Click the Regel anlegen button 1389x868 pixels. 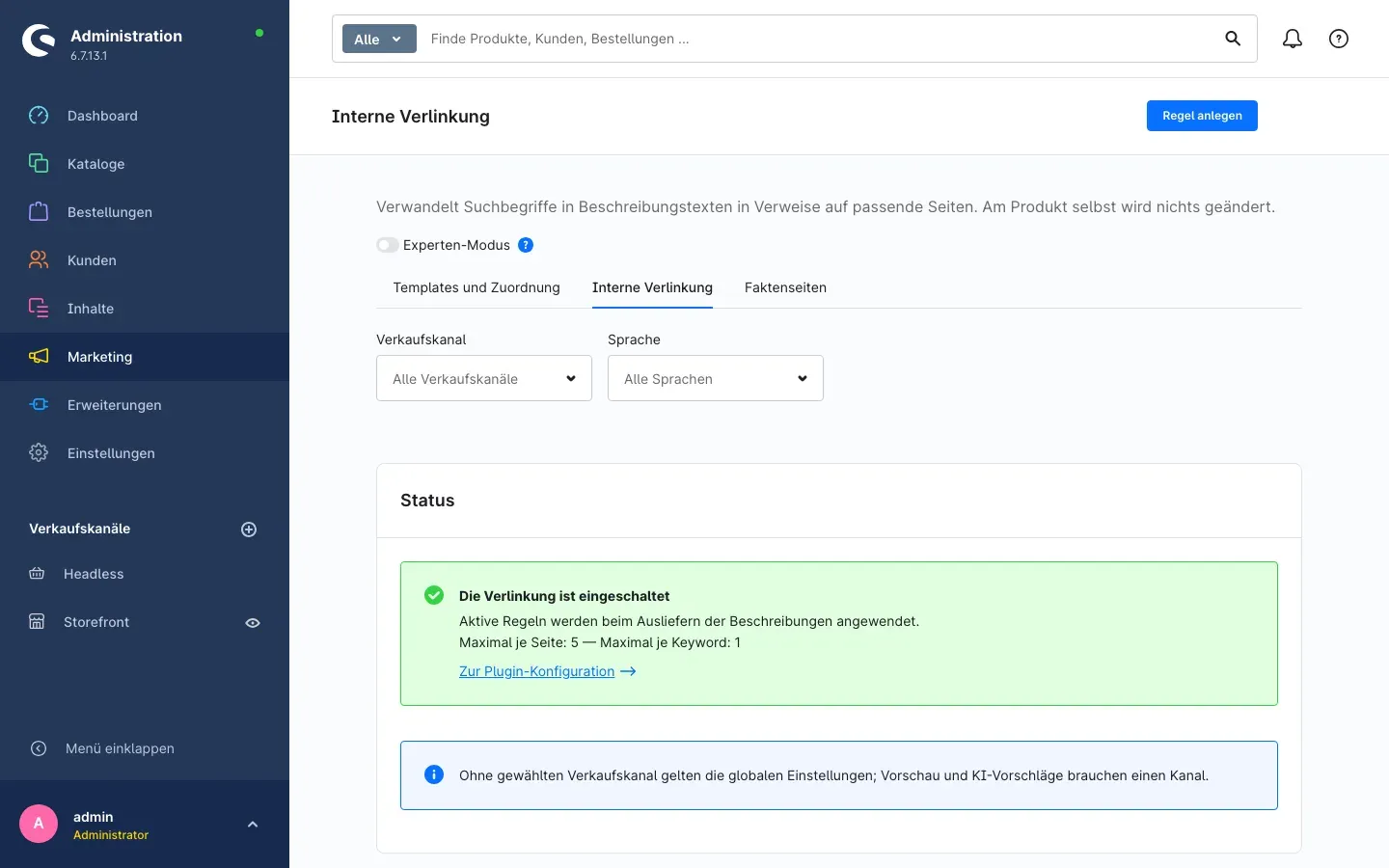[x=1202, y=116]
